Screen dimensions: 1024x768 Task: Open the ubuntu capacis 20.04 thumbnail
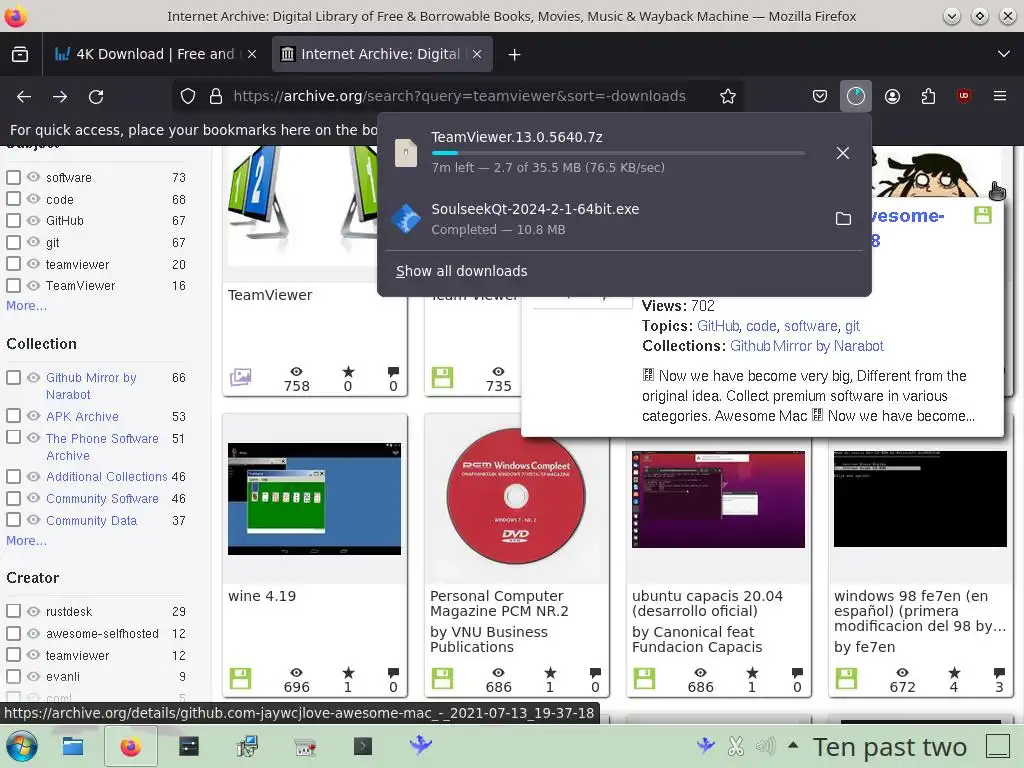pos(718,499)
